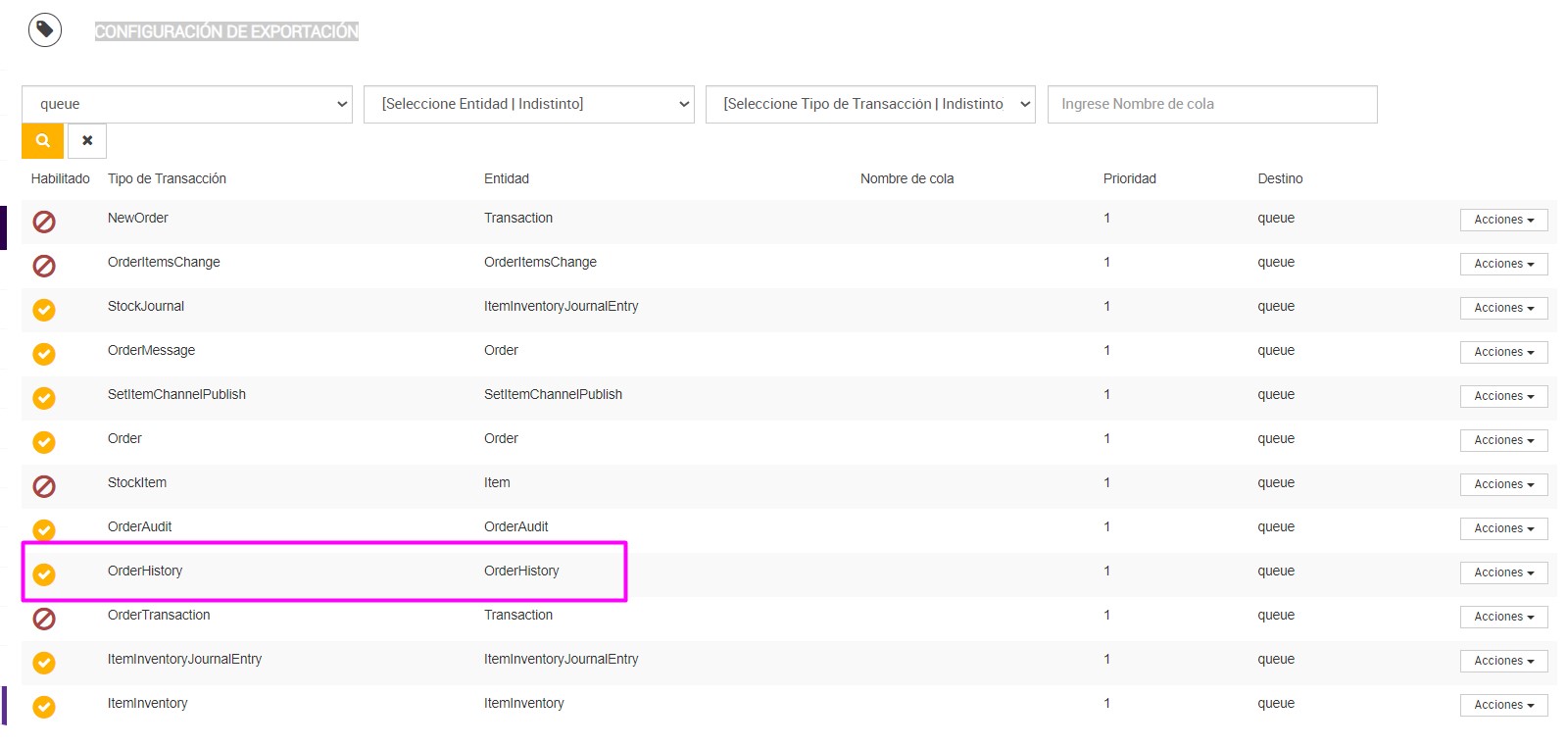Click the enabled check icon for ItemInventory
The image size is (1568, 746).
click(44, 707)
